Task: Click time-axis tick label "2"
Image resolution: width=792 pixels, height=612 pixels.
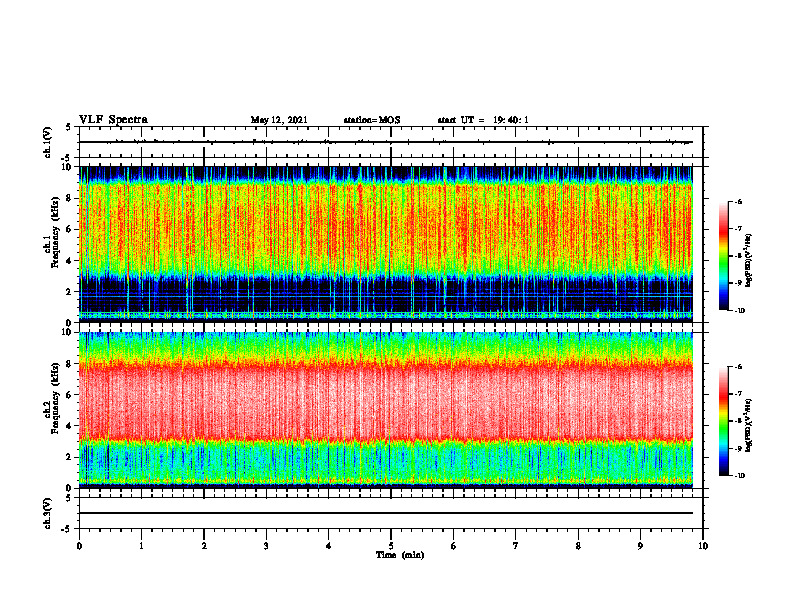Action: [204, 546]
